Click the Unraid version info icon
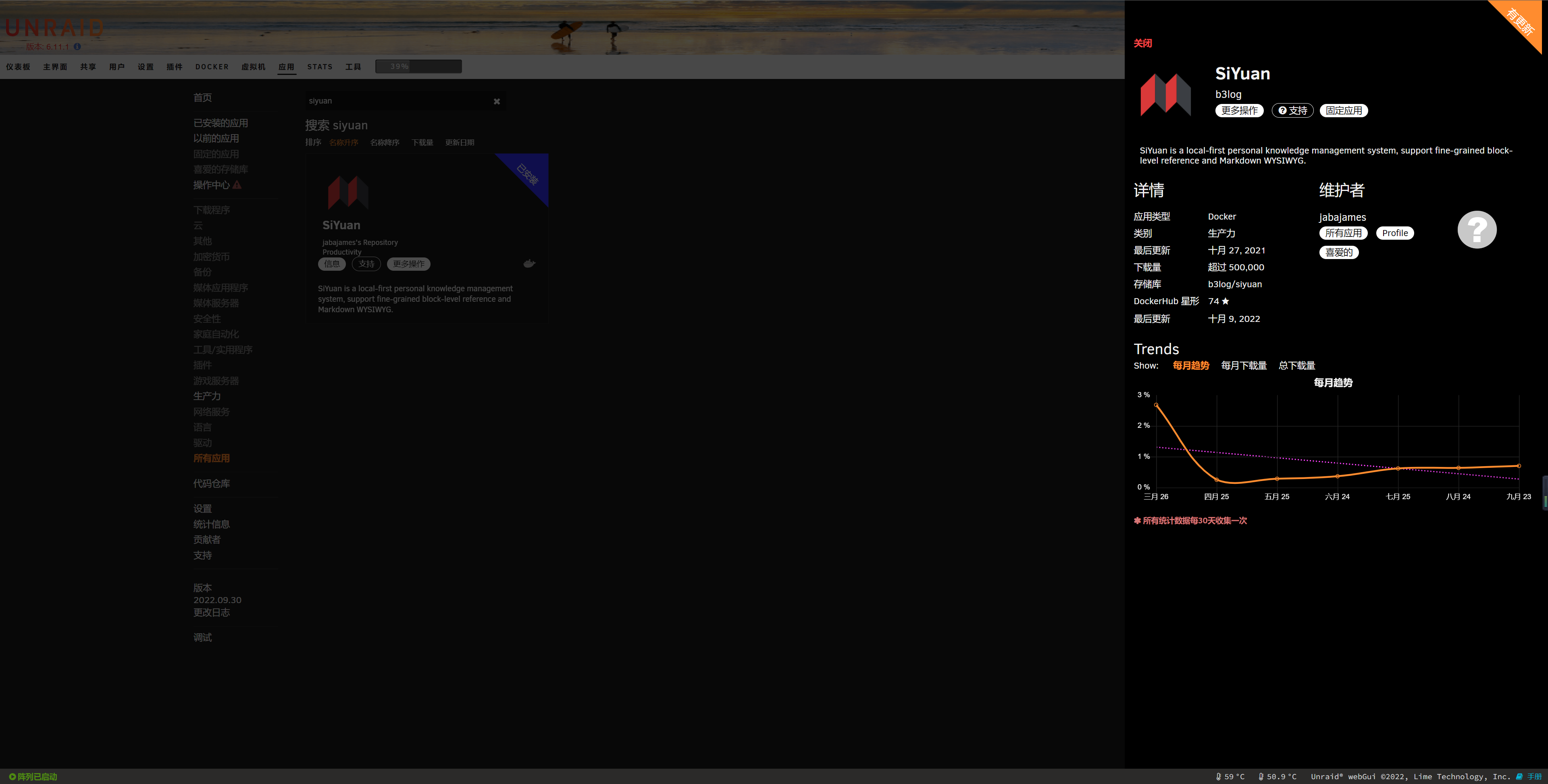This screenshot has height=784, width=1548. click(77, 46)
